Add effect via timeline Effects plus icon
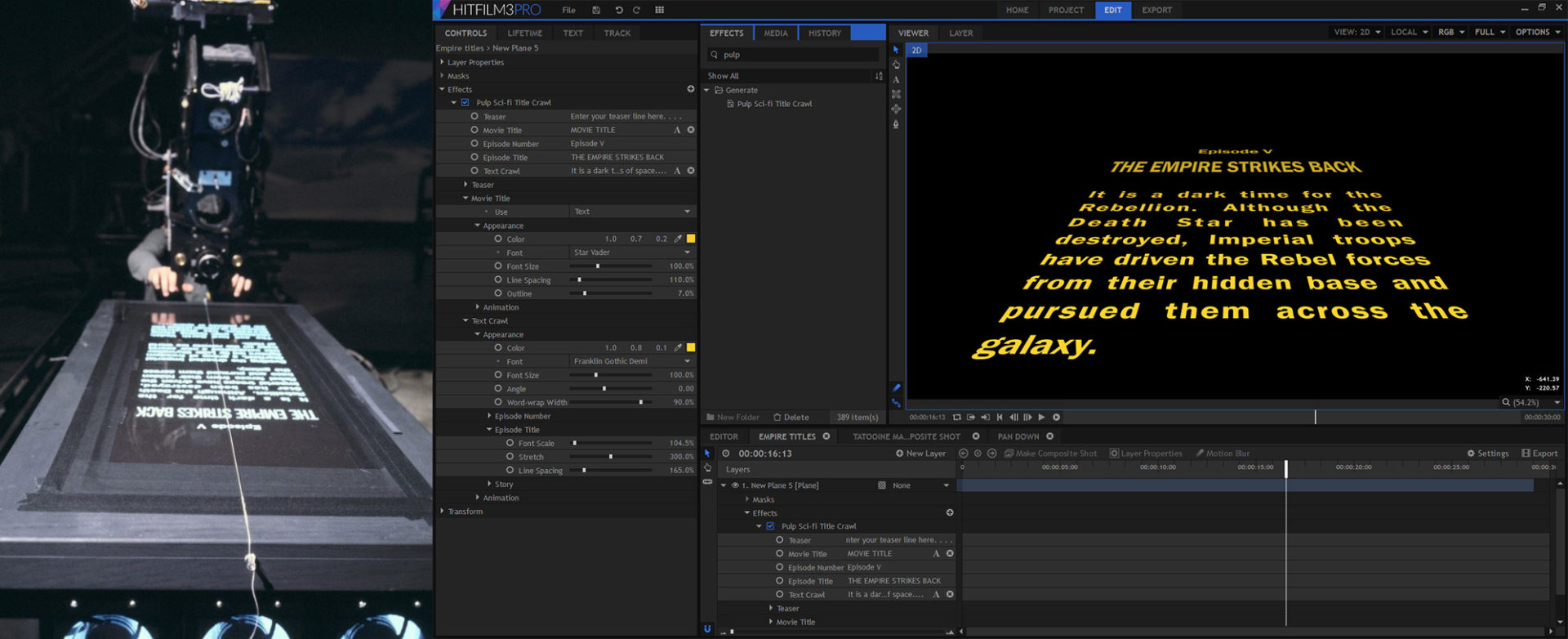This screenshot has height=639, width=1568. [x=950, y=512]
